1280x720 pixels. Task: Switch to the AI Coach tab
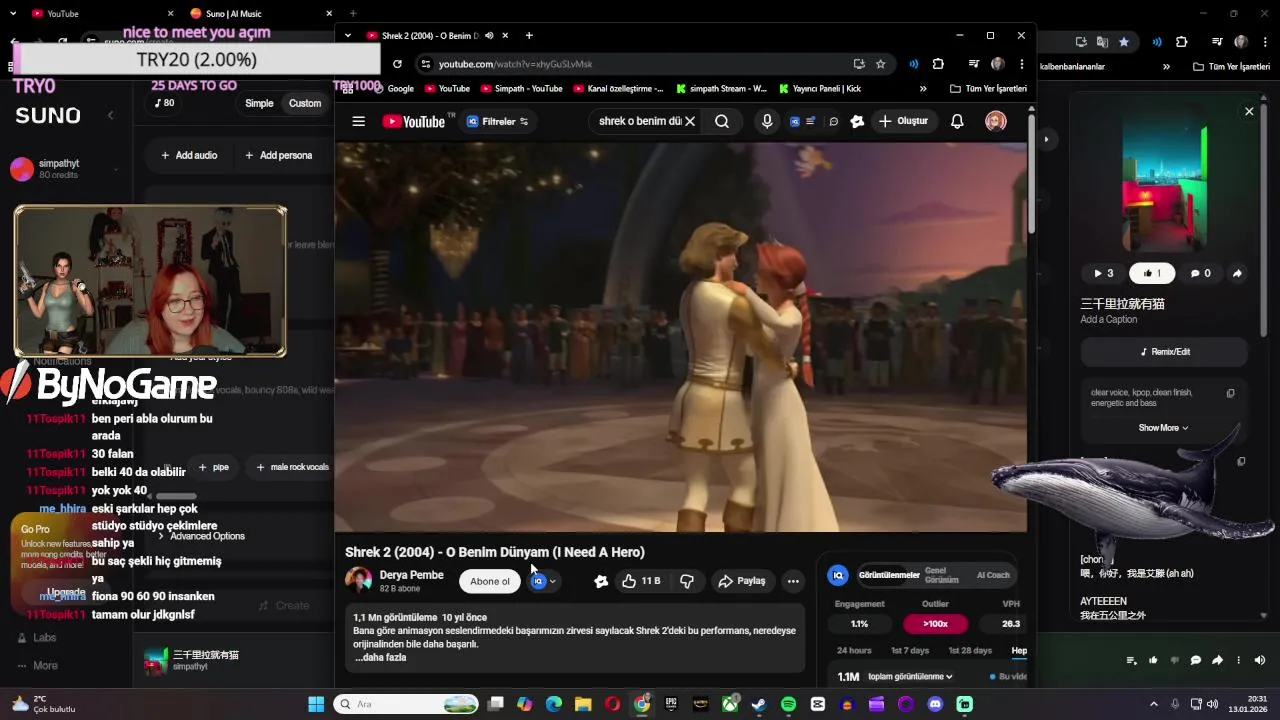point(993,575)
